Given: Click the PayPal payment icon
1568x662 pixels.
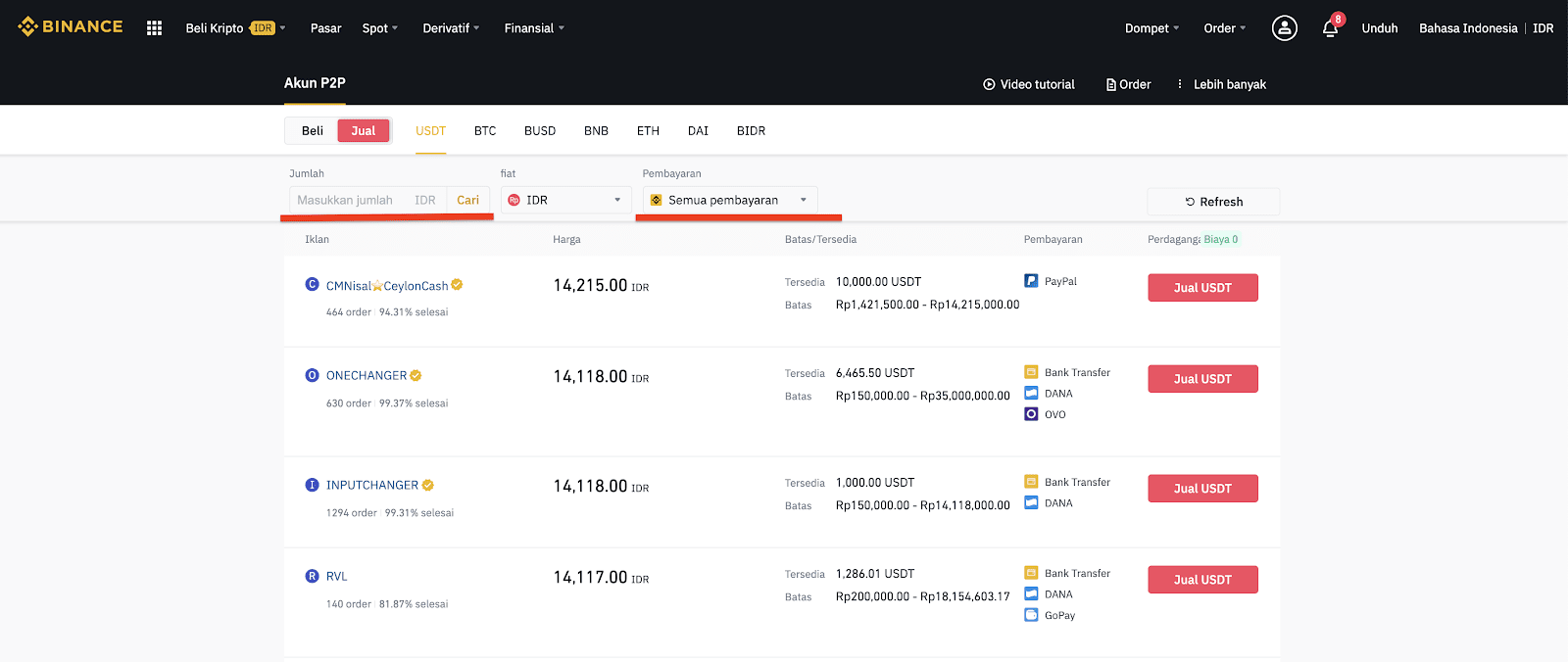Looking at the screenshot, I should tap(1031, 281).
